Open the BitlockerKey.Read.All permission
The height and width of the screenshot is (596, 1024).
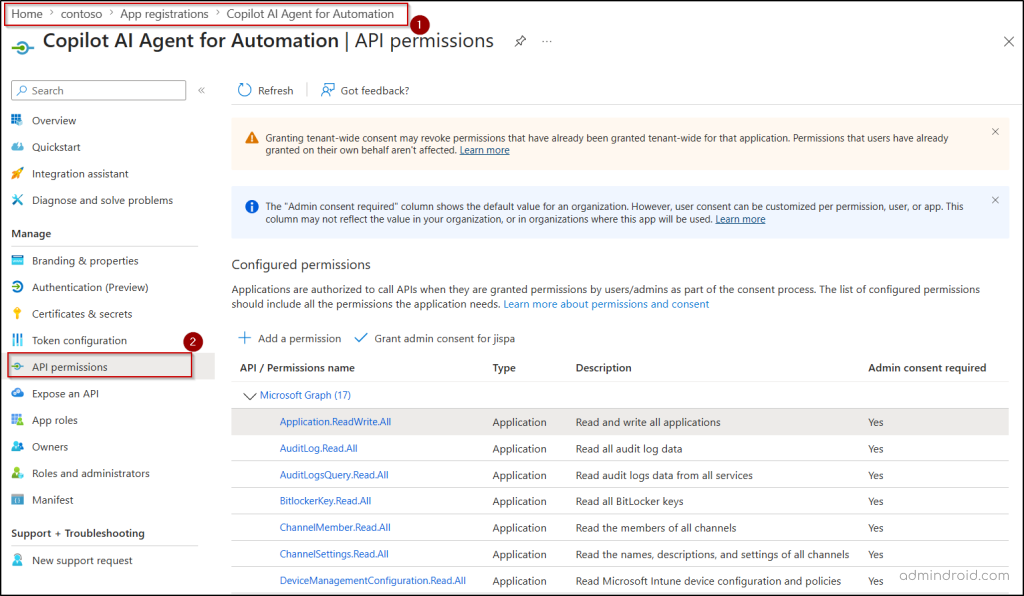[325, 501]
